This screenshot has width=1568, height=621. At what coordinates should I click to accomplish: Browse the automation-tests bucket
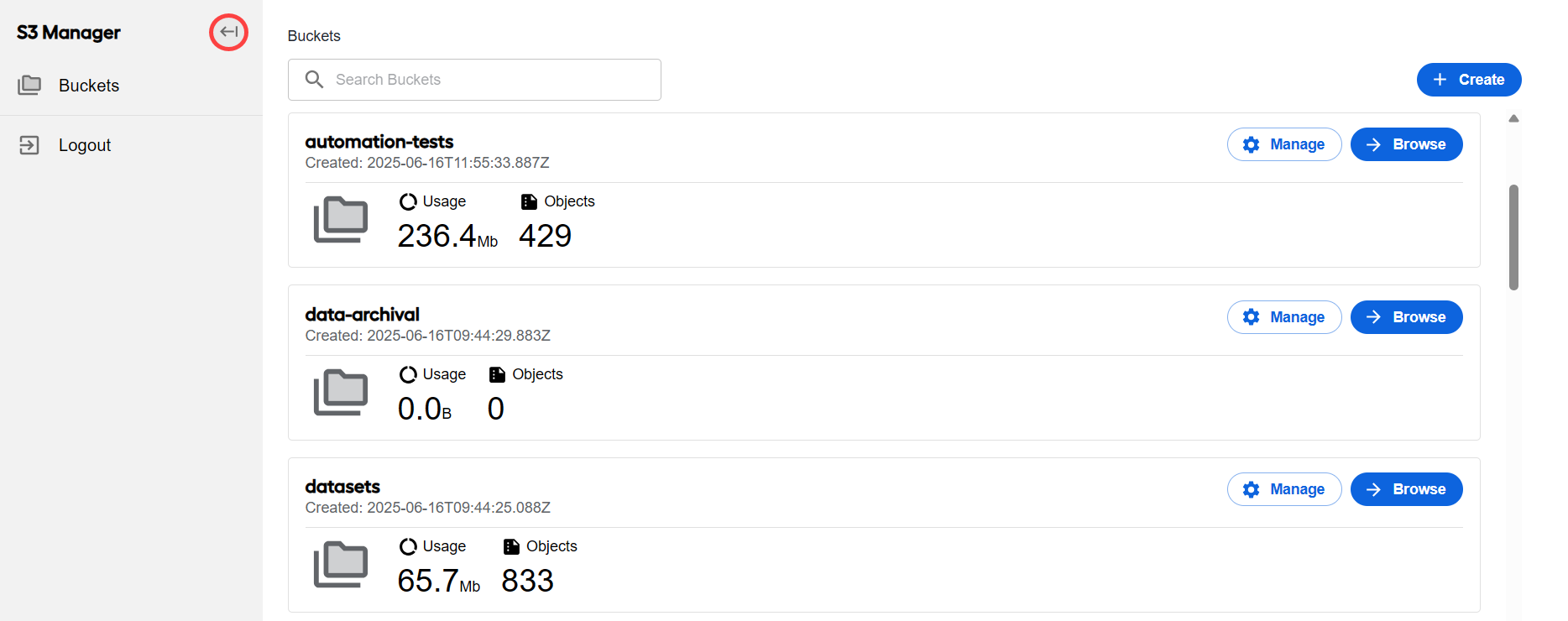1407,144
